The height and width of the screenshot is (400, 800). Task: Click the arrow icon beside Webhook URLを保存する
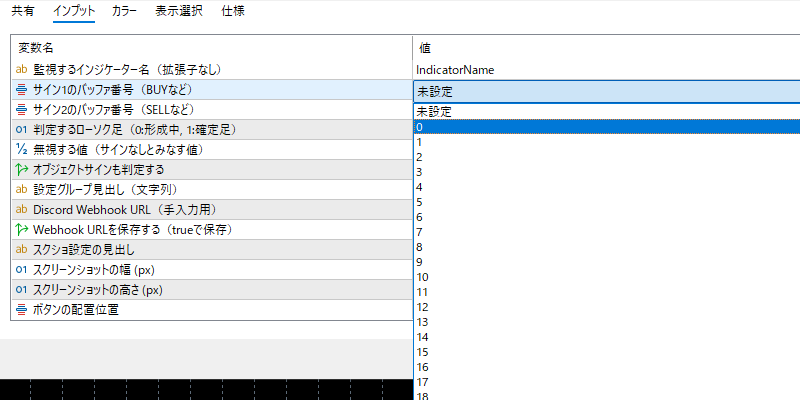click(x=22, y=230)
